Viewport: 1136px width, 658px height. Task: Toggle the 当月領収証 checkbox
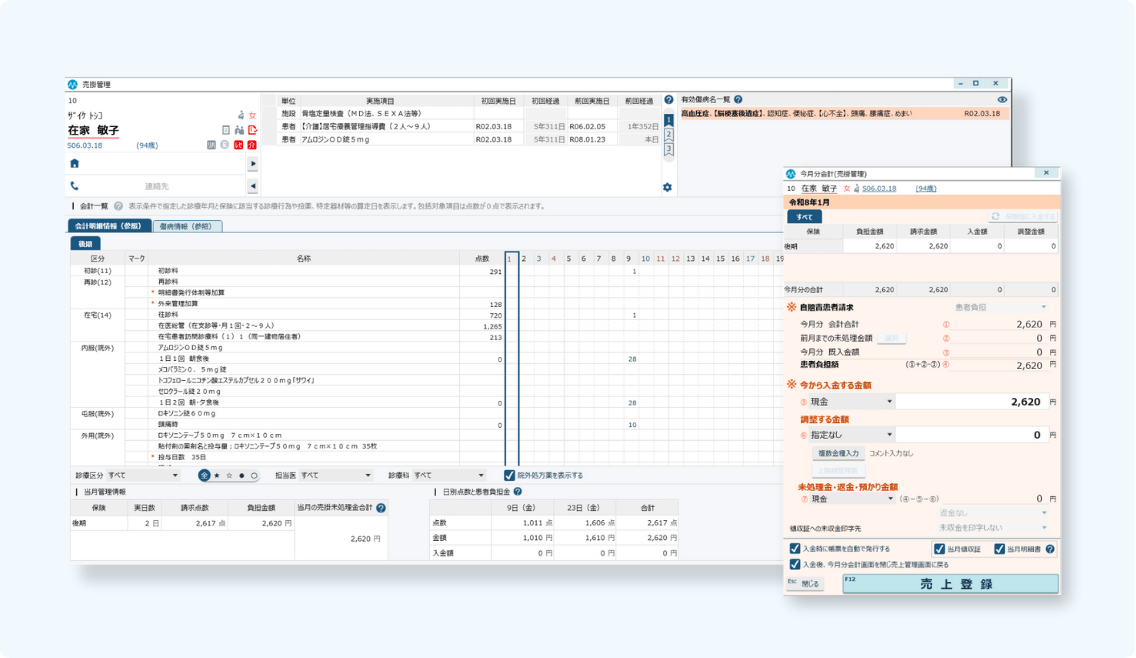(x=939, y=549)
